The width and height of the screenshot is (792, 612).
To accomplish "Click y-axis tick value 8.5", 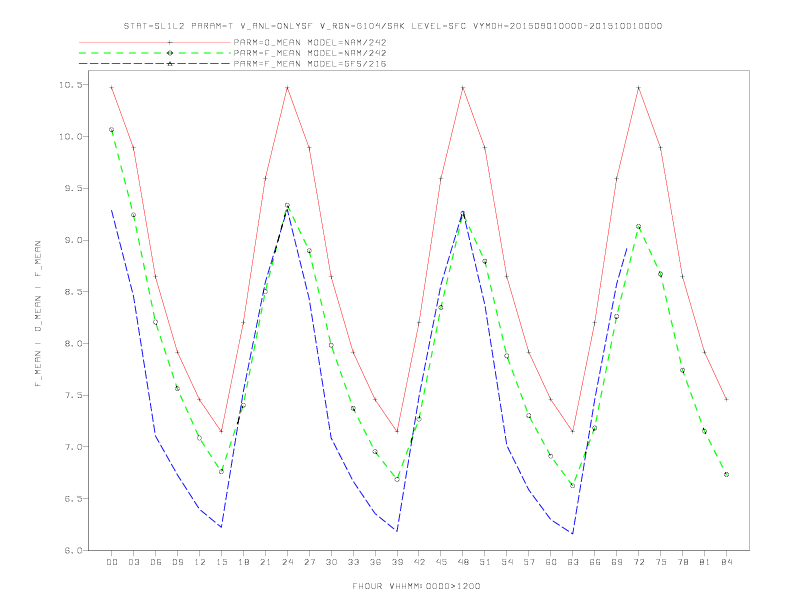I will click(x=73, y=291).
